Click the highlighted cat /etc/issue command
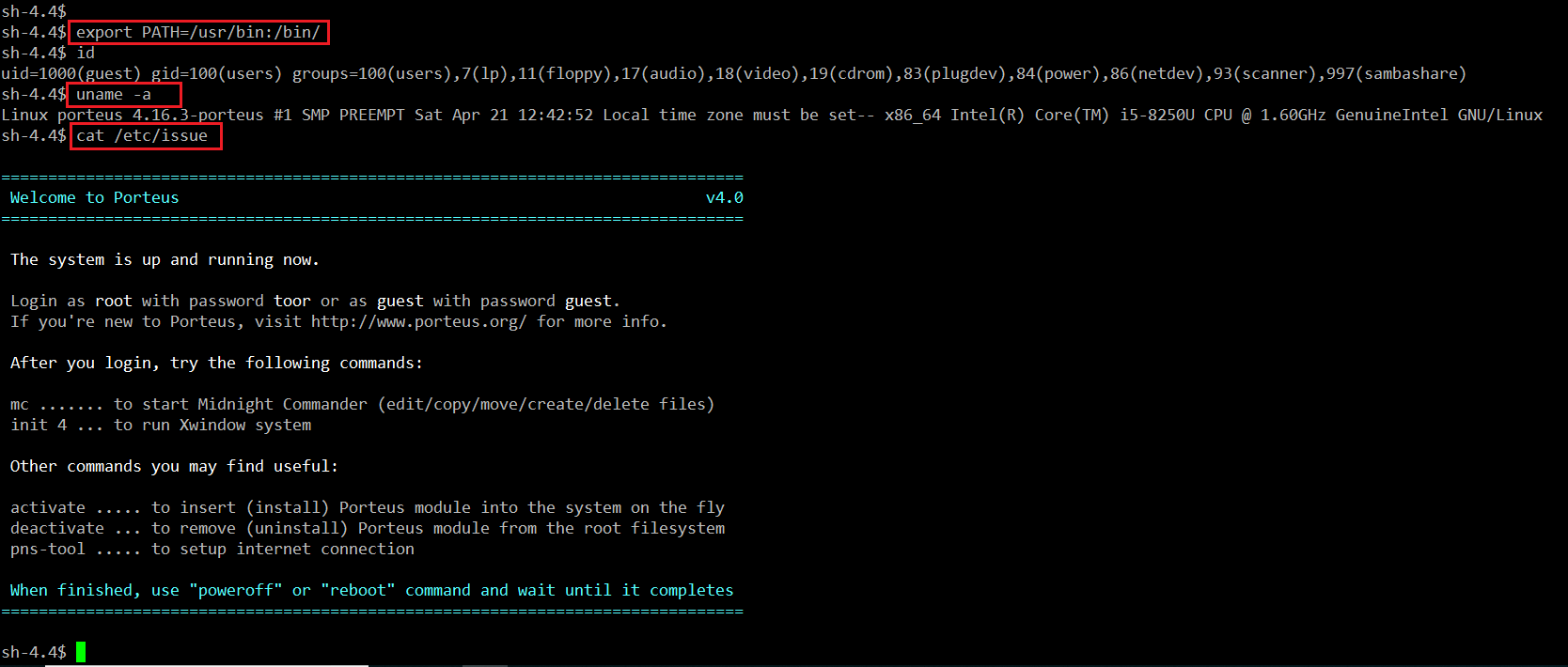1568x667 pixels. click(x=142, y=135)
